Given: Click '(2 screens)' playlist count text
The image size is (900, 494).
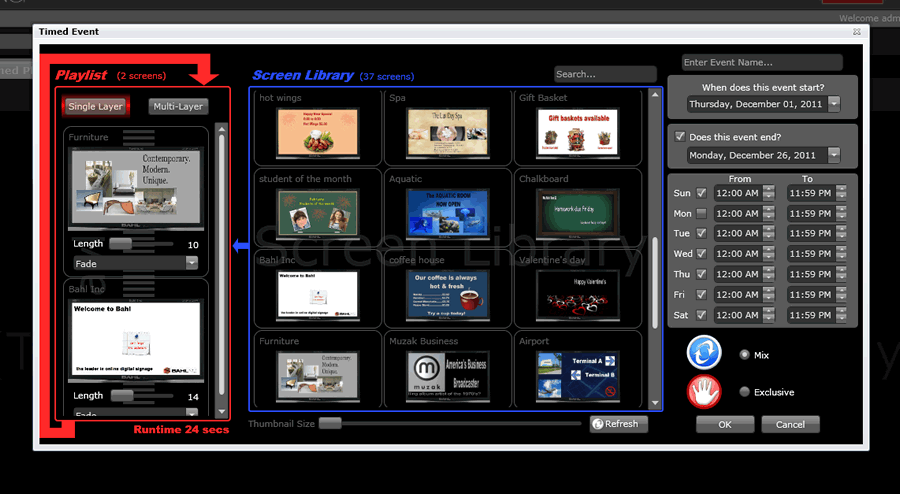Looking at the screenshot, I should click(x=141, y=76).
